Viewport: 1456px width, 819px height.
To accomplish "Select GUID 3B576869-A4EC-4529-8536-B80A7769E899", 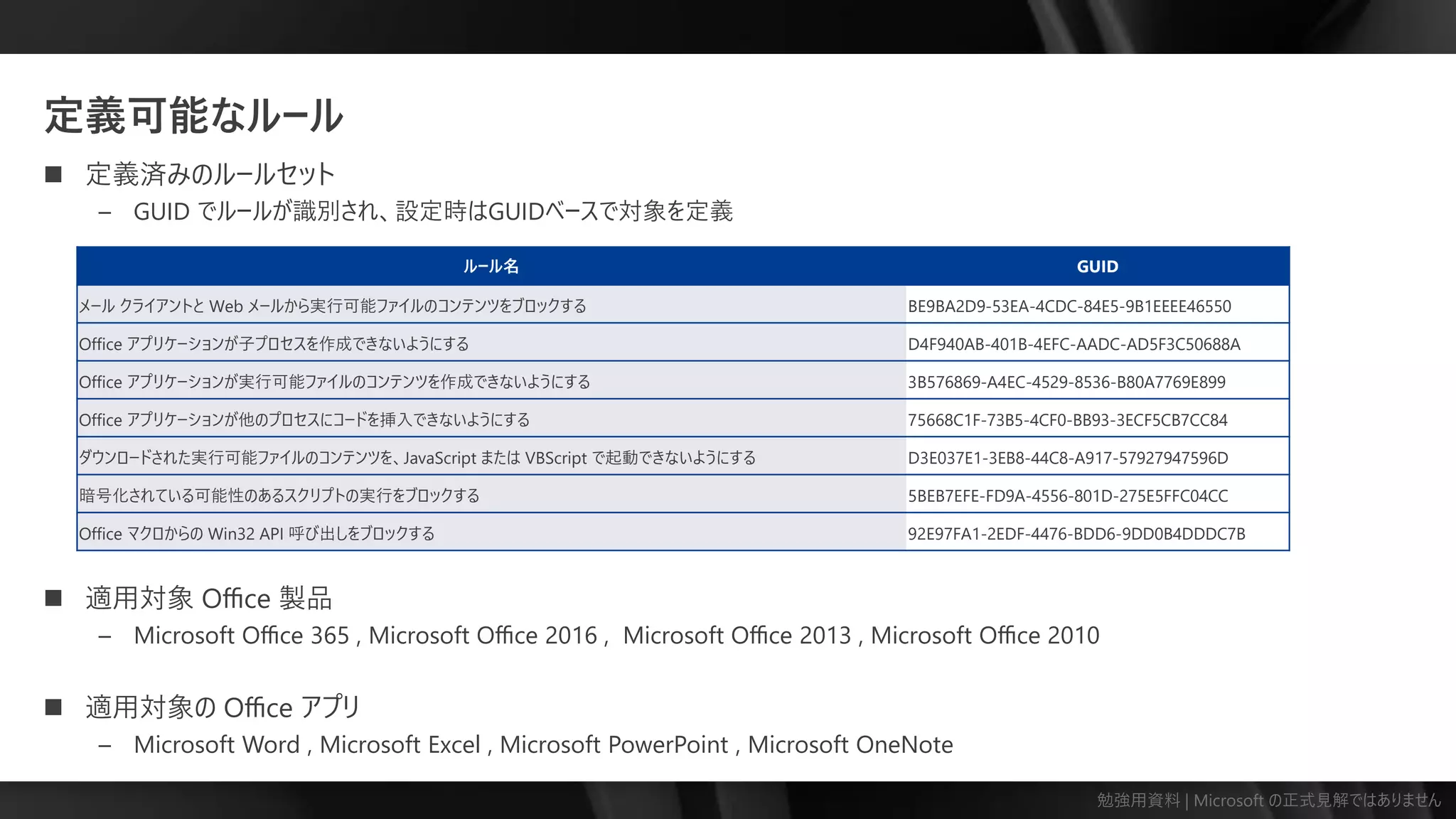I will pyautogui.click(x=1066, y=382).
